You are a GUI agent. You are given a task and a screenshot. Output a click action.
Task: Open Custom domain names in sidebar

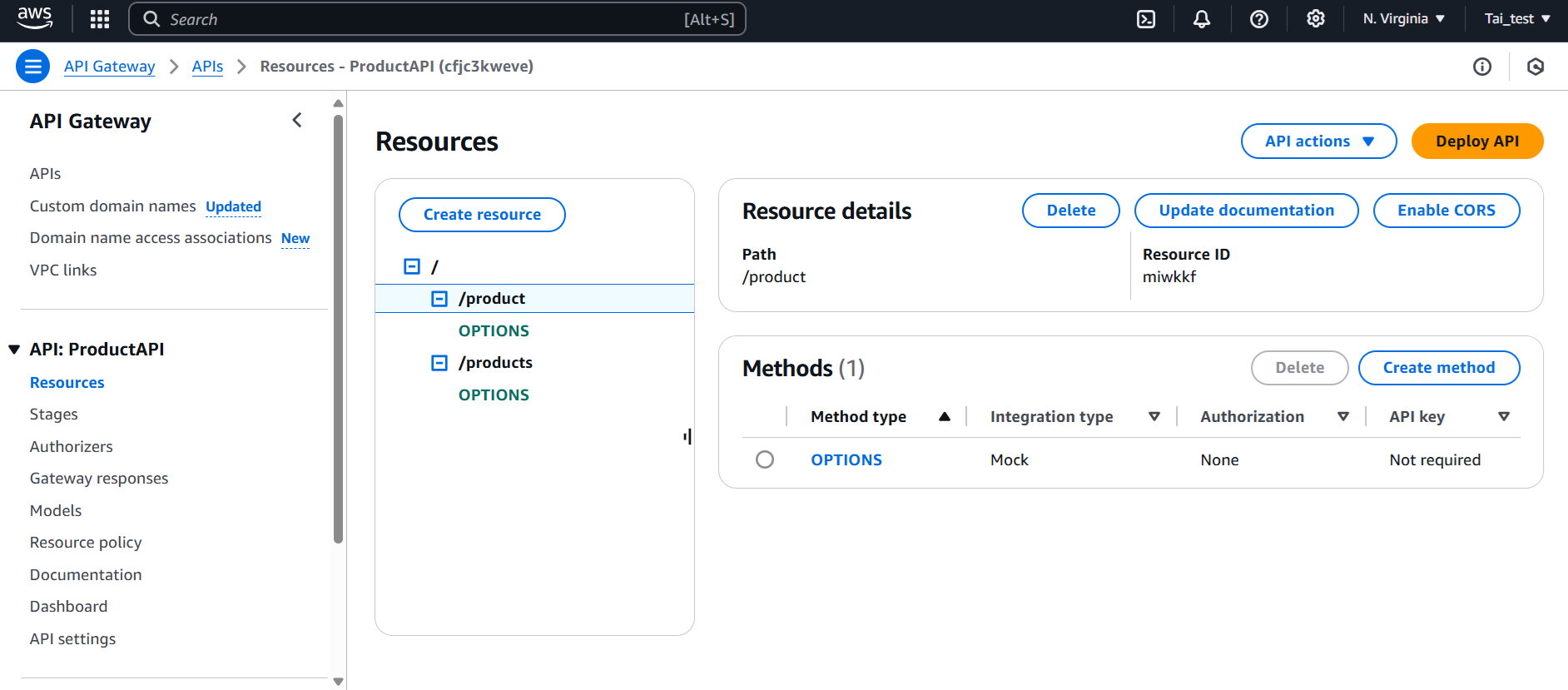click(x=113, y=206)
